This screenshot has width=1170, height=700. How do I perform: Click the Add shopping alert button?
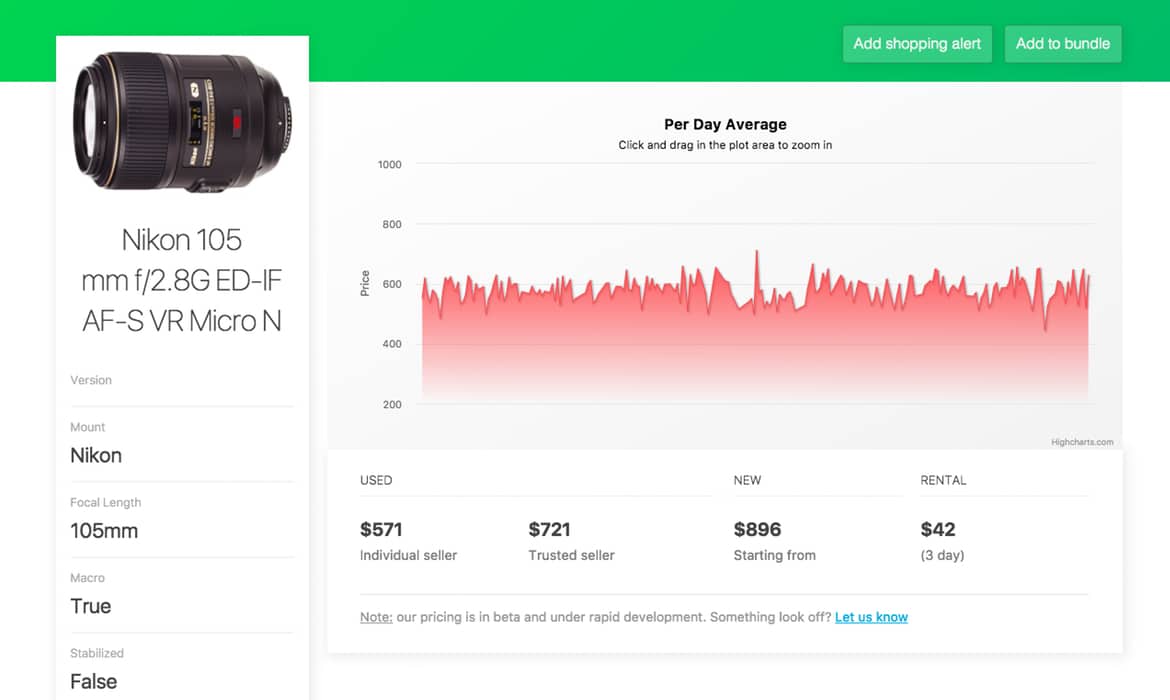917,44
